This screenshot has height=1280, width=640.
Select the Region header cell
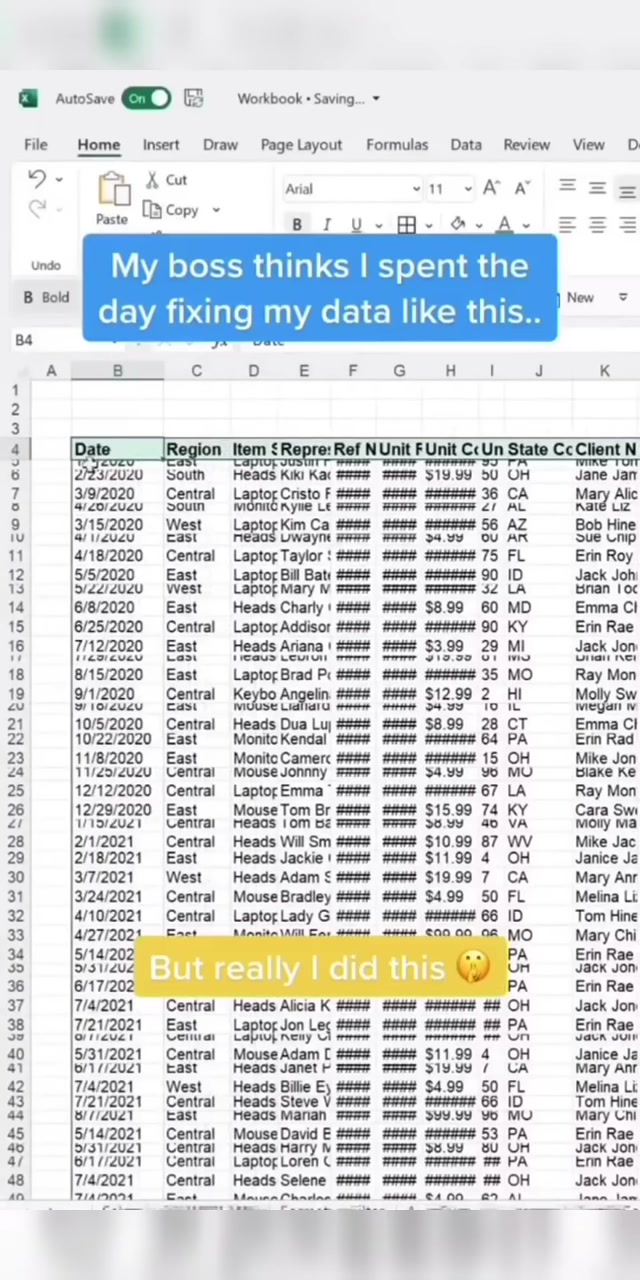(195, 450)
